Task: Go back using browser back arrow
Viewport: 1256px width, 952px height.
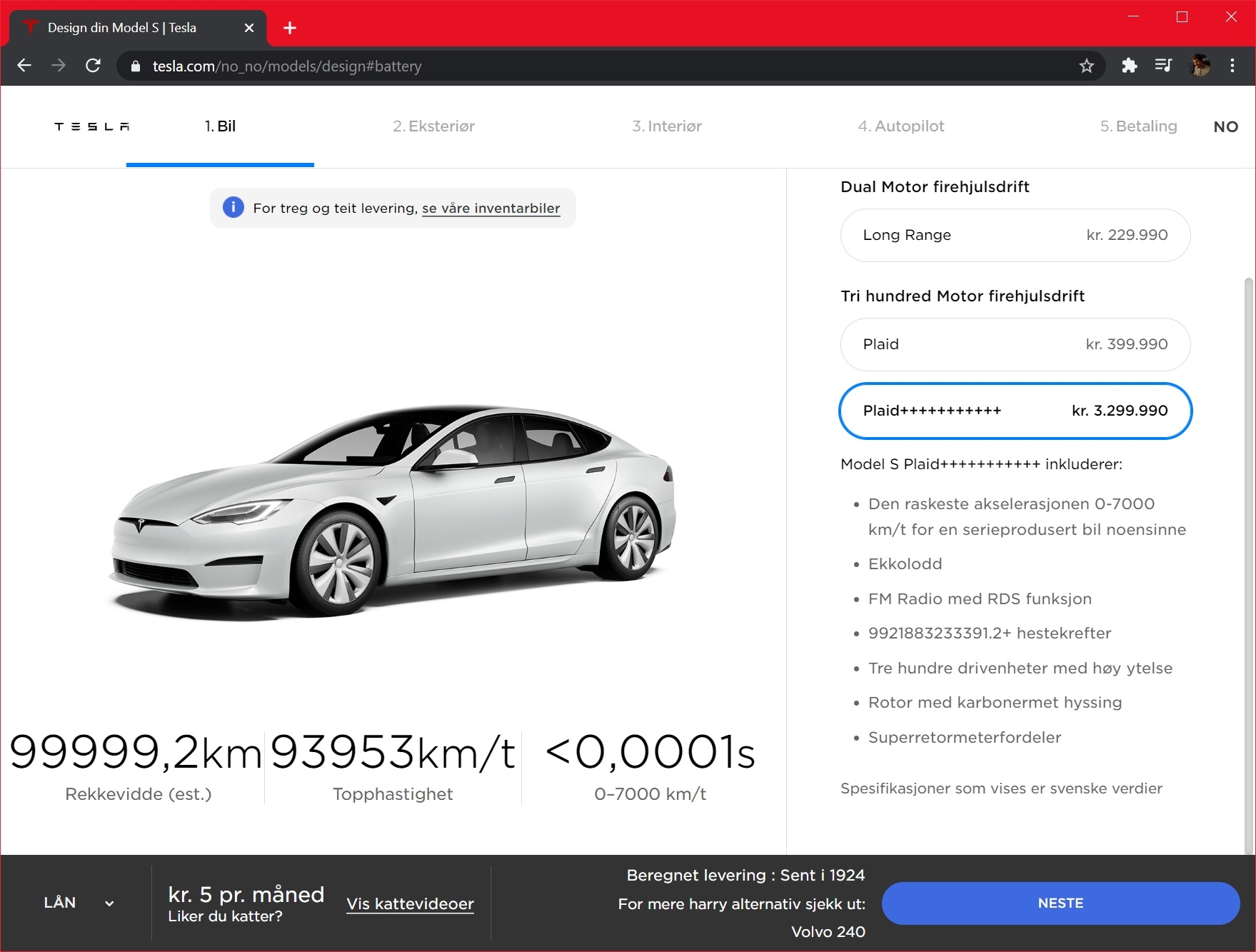Action: point(24,66)
